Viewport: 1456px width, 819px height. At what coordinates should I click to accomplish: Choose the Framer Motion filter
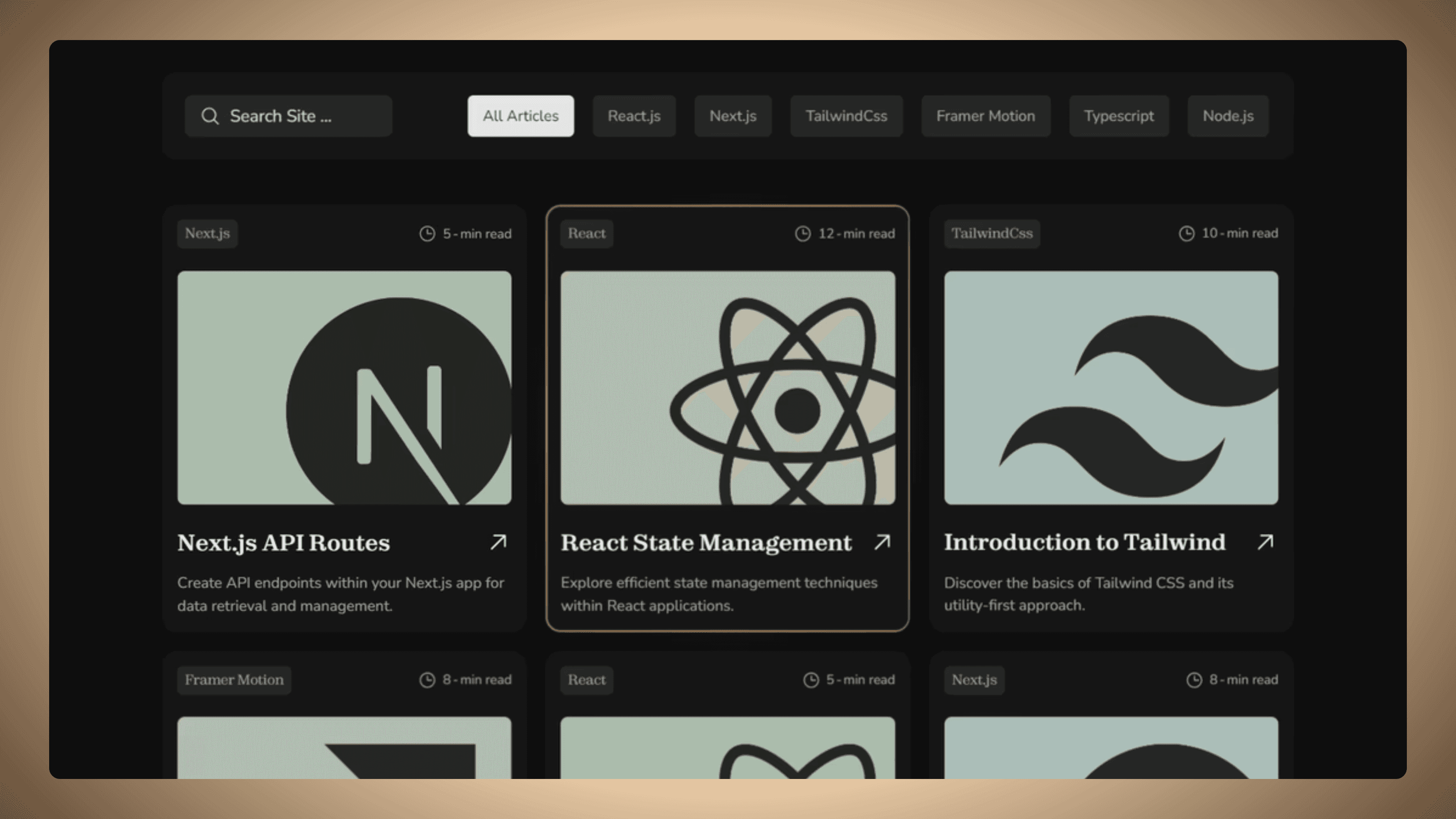pyautogui.click(x=985, y=116)
